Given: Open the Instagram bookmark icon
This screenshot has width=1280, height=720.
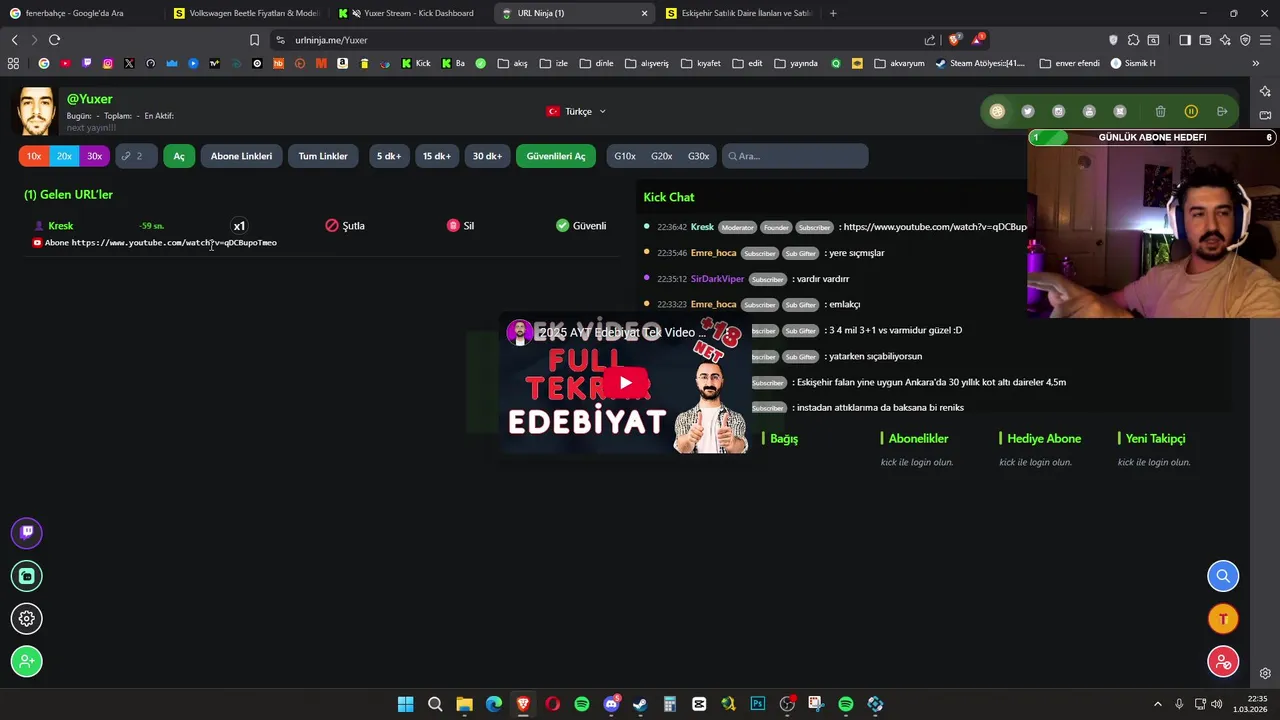Looking at the screenshot, I should (108, 63).
